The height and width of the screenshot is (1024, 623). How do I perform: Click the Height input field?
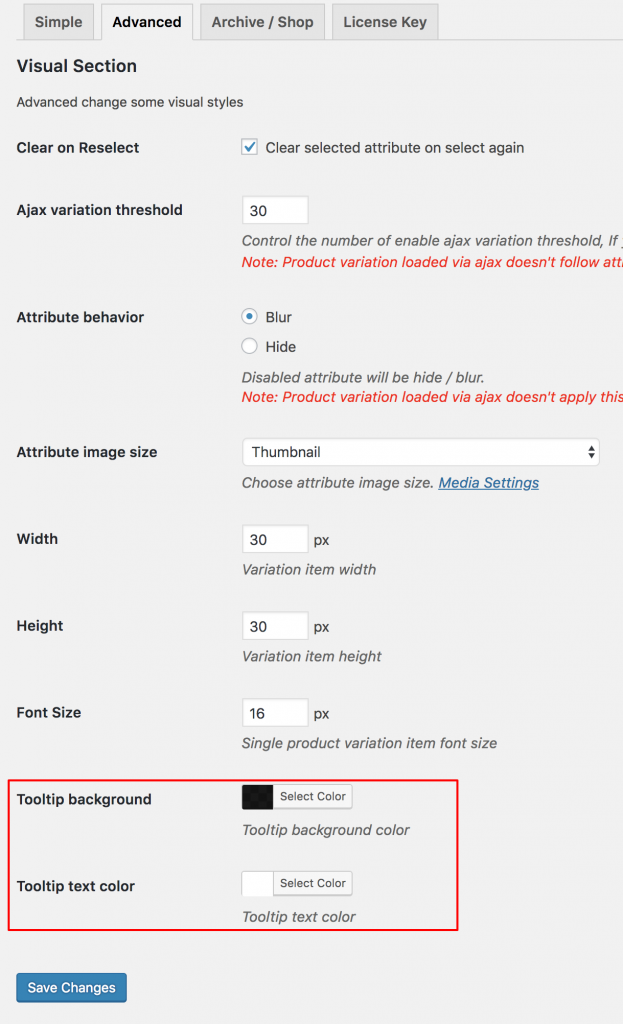click(274, 626)
